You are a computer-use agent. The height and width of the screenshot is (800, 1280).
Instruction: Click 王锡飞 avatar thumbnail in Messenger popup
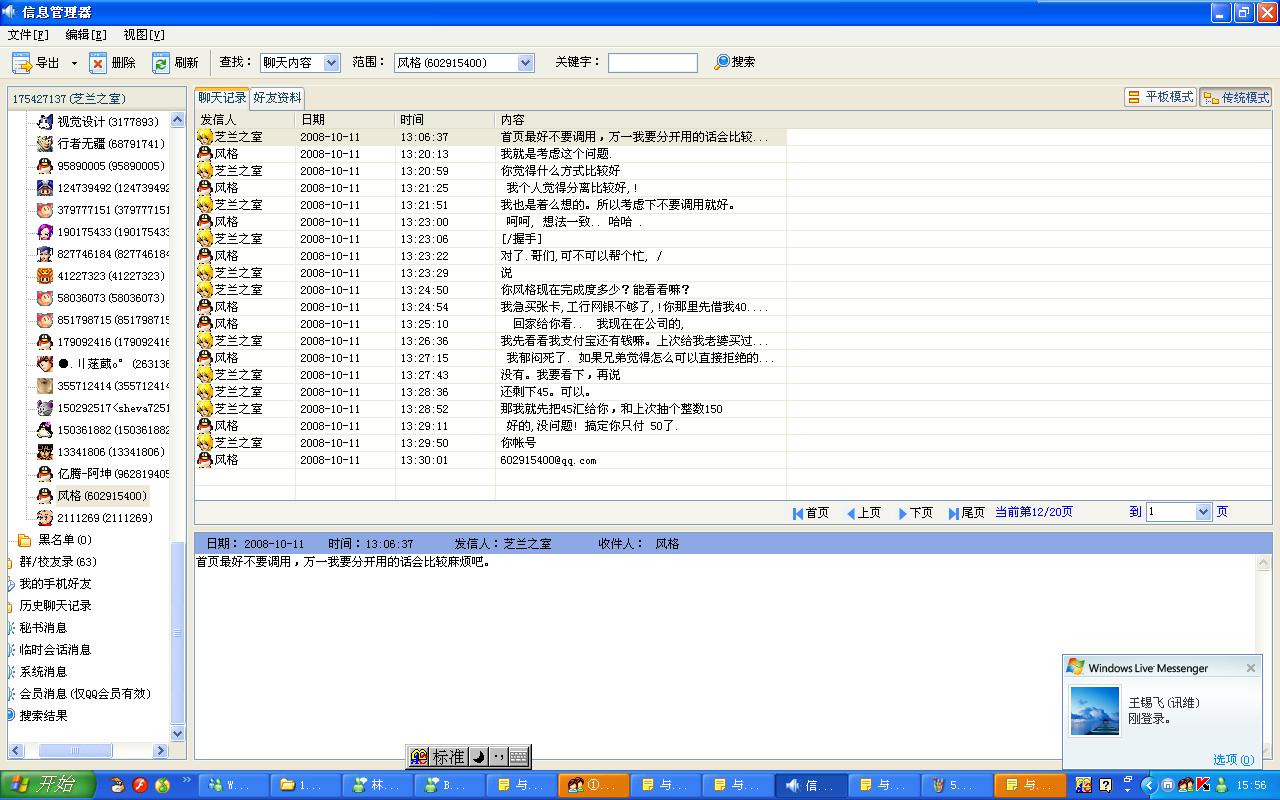(1095, 710)
